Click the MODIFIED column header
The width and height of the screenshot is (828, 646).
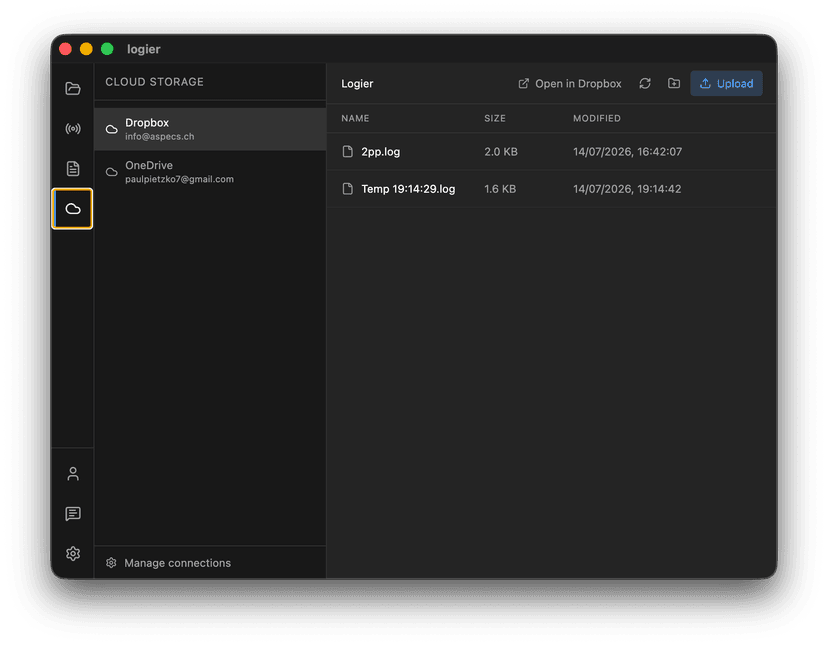tap(597, 118)
